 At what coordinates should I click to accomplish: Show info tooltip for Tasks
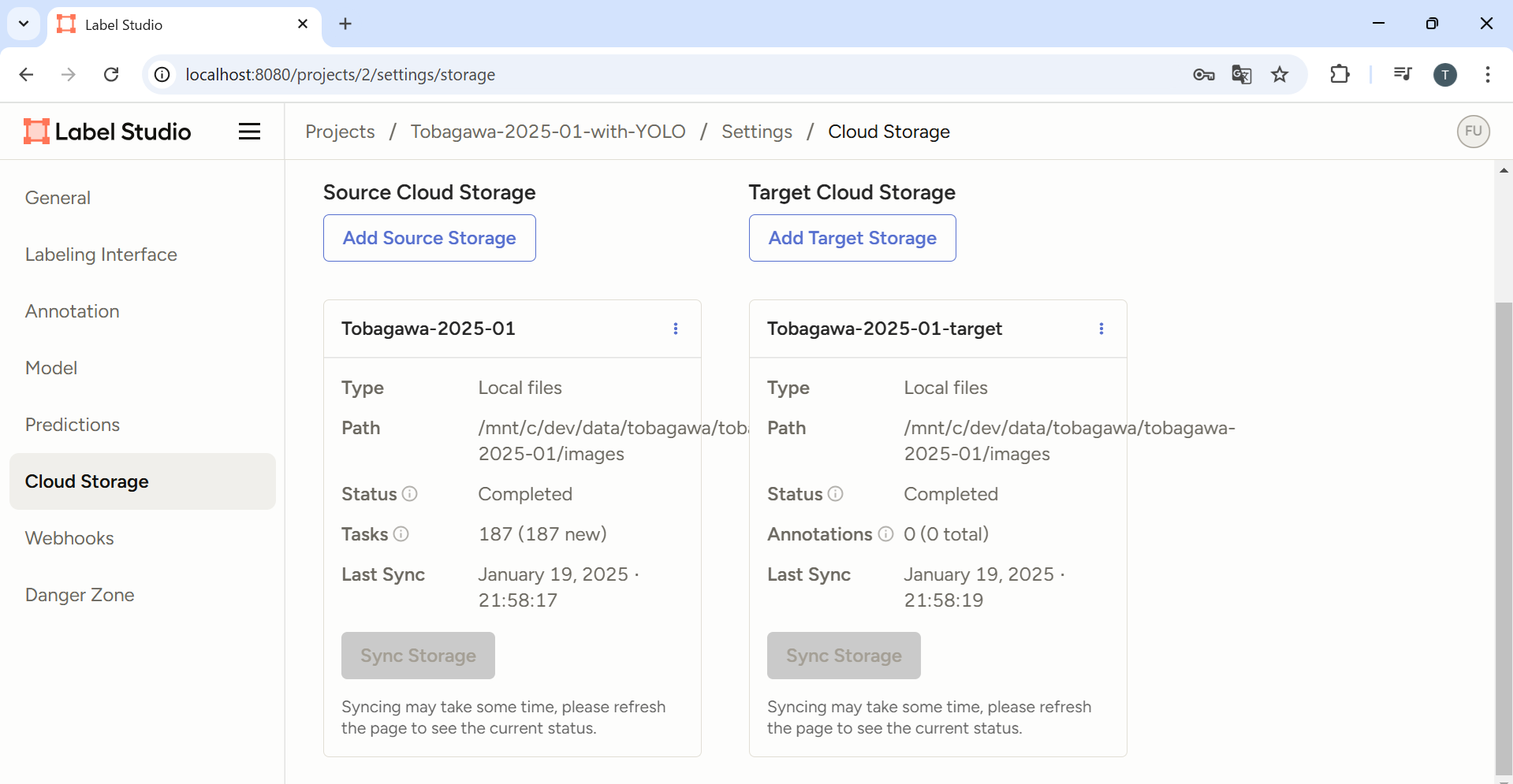pyautogui.click(x=401, y=534)
